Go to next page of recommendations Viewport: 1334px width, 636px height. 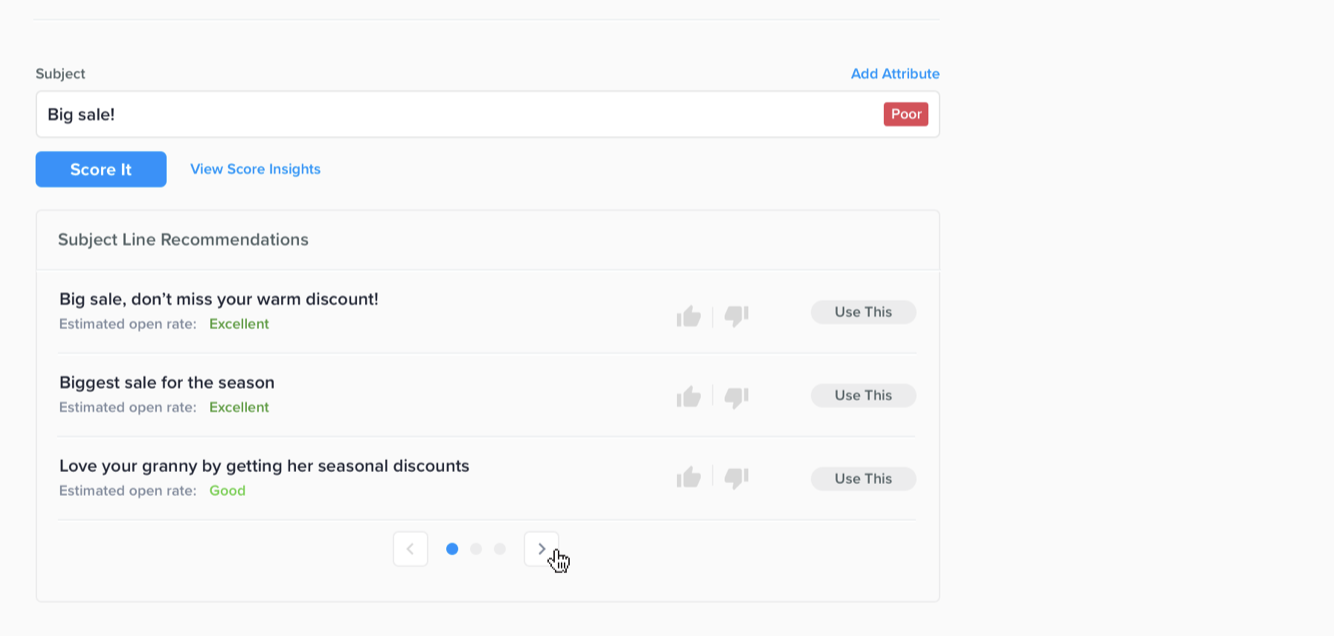pyautogui.click(x=541, y=549)
